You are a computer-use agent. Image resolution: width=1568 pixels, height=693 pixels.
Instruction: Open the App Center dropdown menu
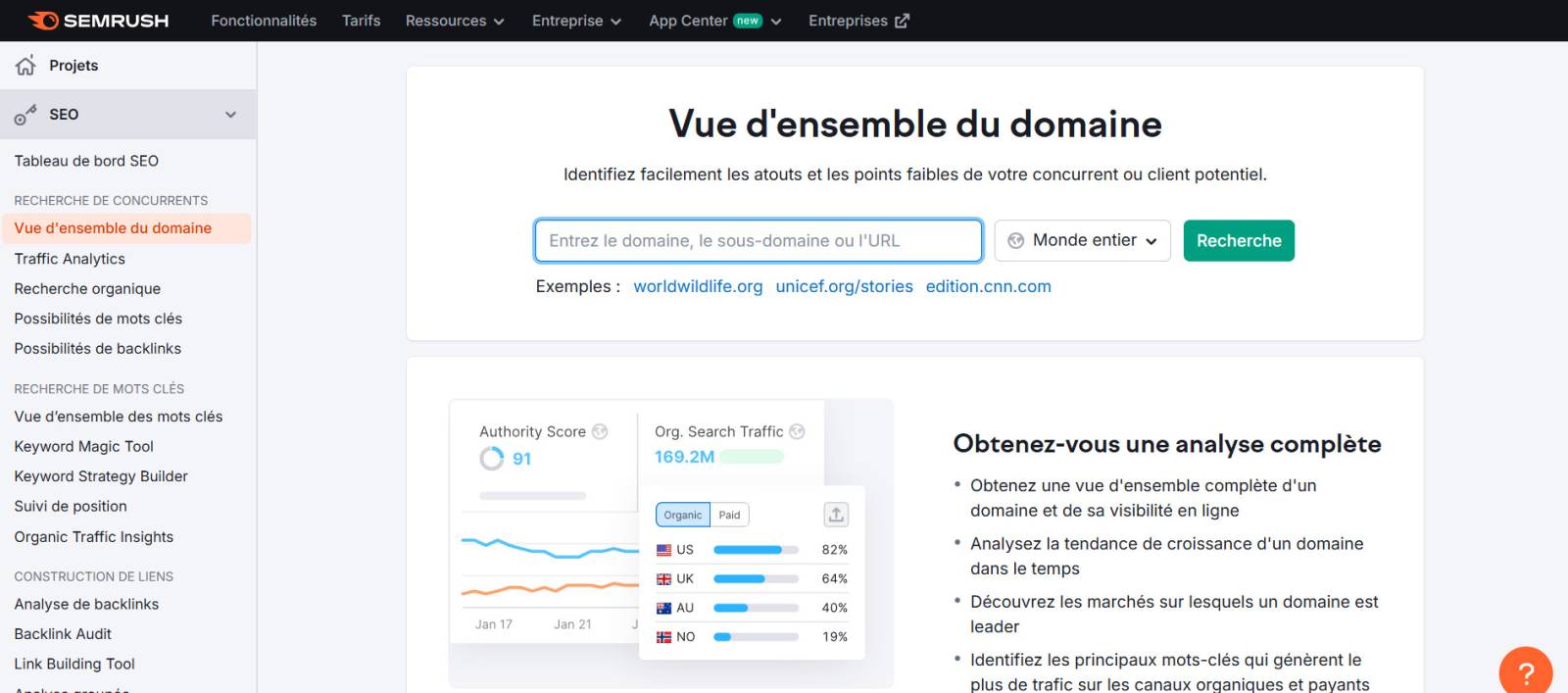pyautogui.click(x=715, y=21)
